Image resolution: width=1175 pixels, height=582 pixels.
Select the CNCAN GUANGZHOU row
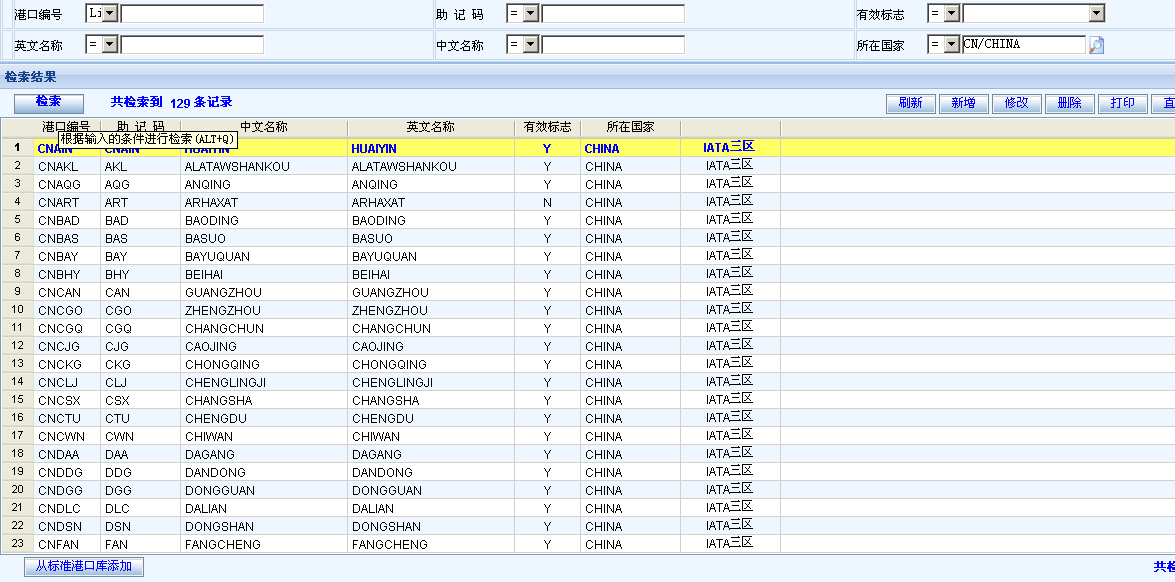pos(400,292)
